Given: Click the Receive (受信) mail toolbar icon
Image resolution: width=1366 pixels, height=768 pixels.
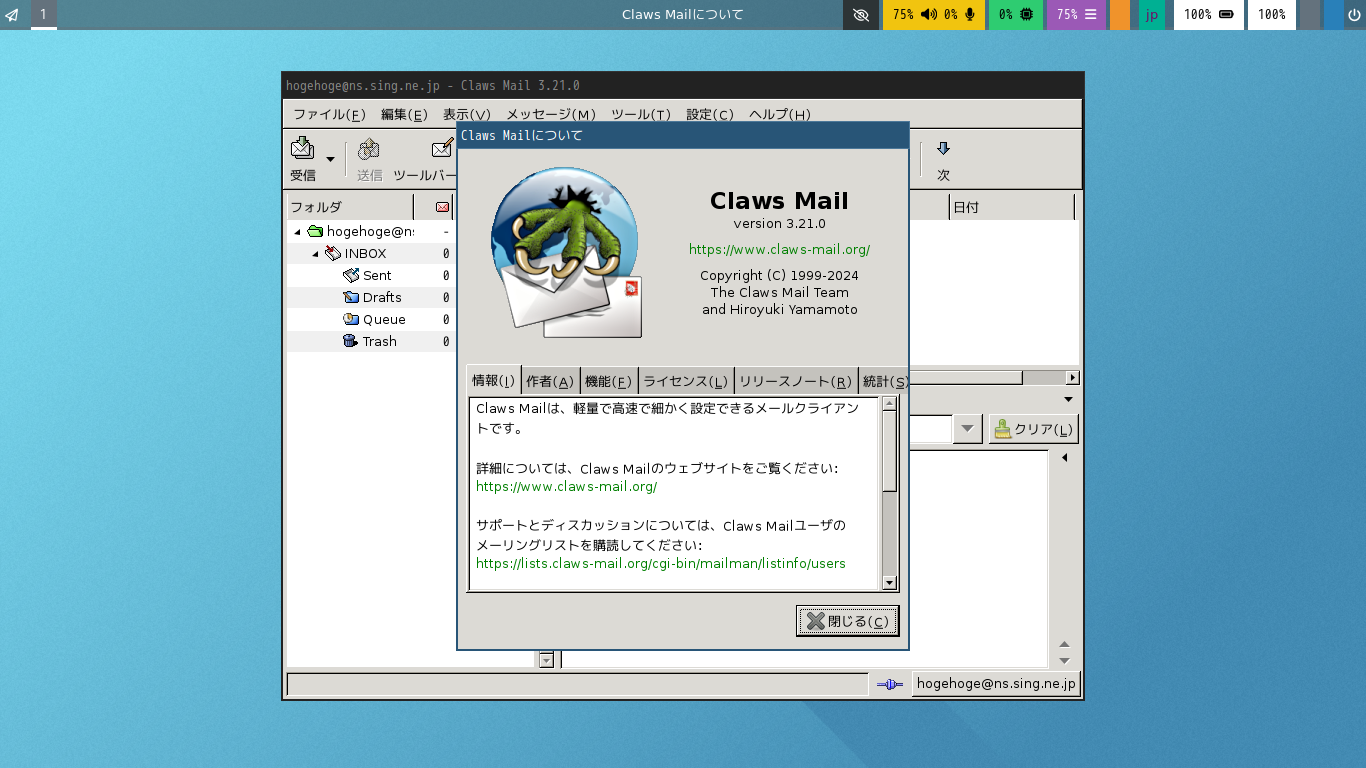Looking at the screenshot, I should [x=302, y=149].
